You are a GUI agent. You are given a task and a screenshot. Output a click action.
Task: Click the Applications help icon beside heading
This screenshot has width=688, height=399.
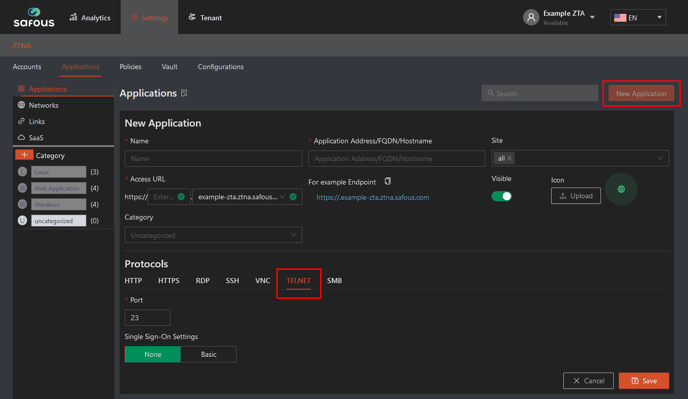coord(184,93)
